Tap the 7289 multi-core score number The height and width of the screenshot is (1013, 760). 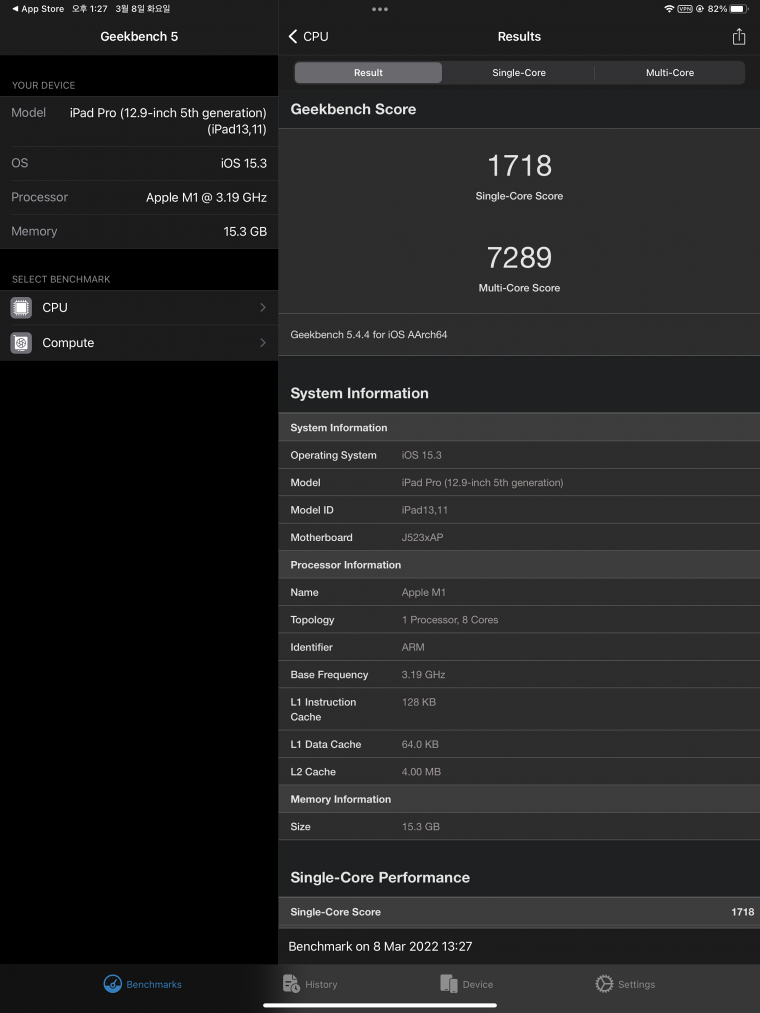[x=520, y=258]
